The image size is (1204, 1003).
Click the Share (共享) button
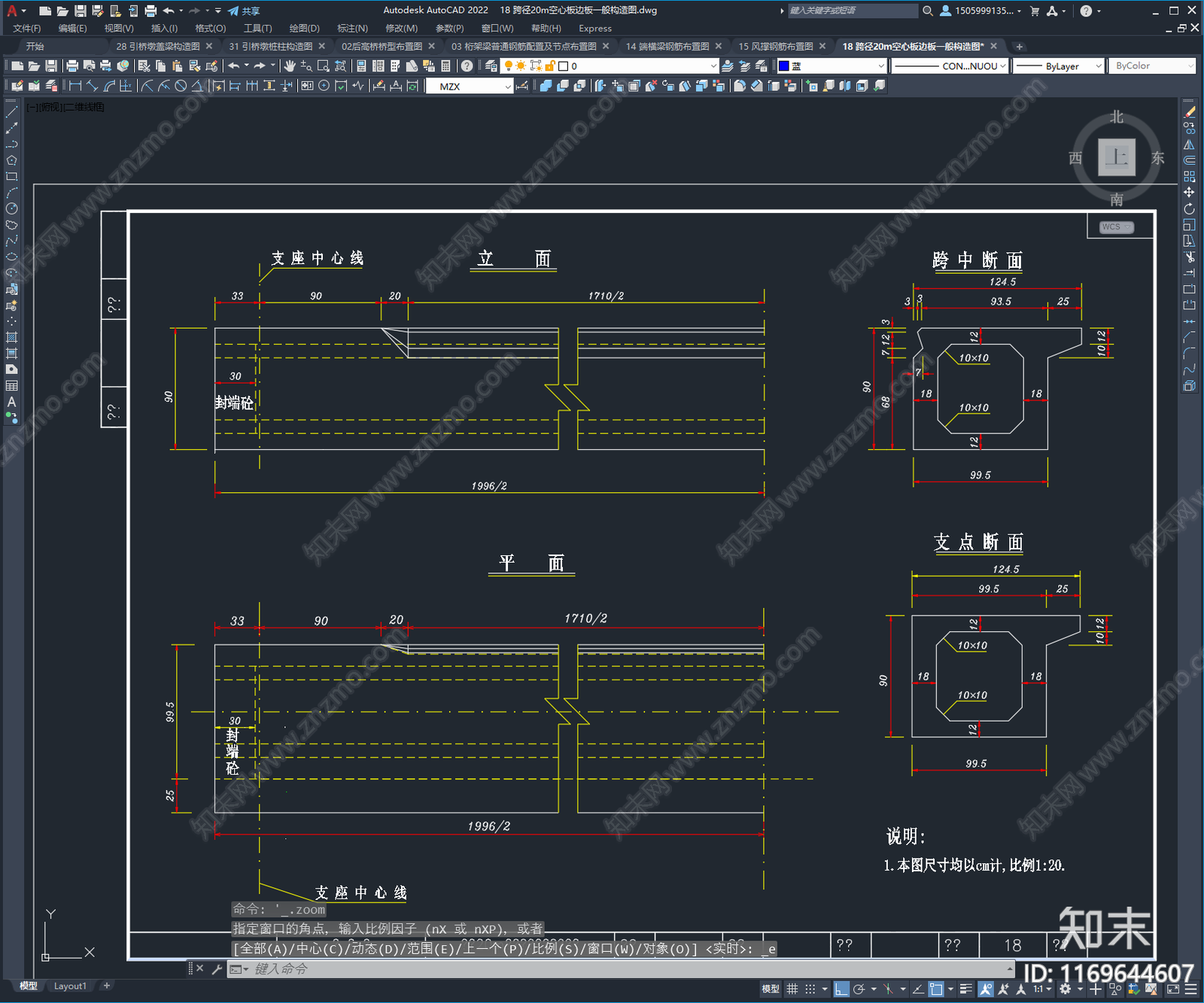[244, 11]
